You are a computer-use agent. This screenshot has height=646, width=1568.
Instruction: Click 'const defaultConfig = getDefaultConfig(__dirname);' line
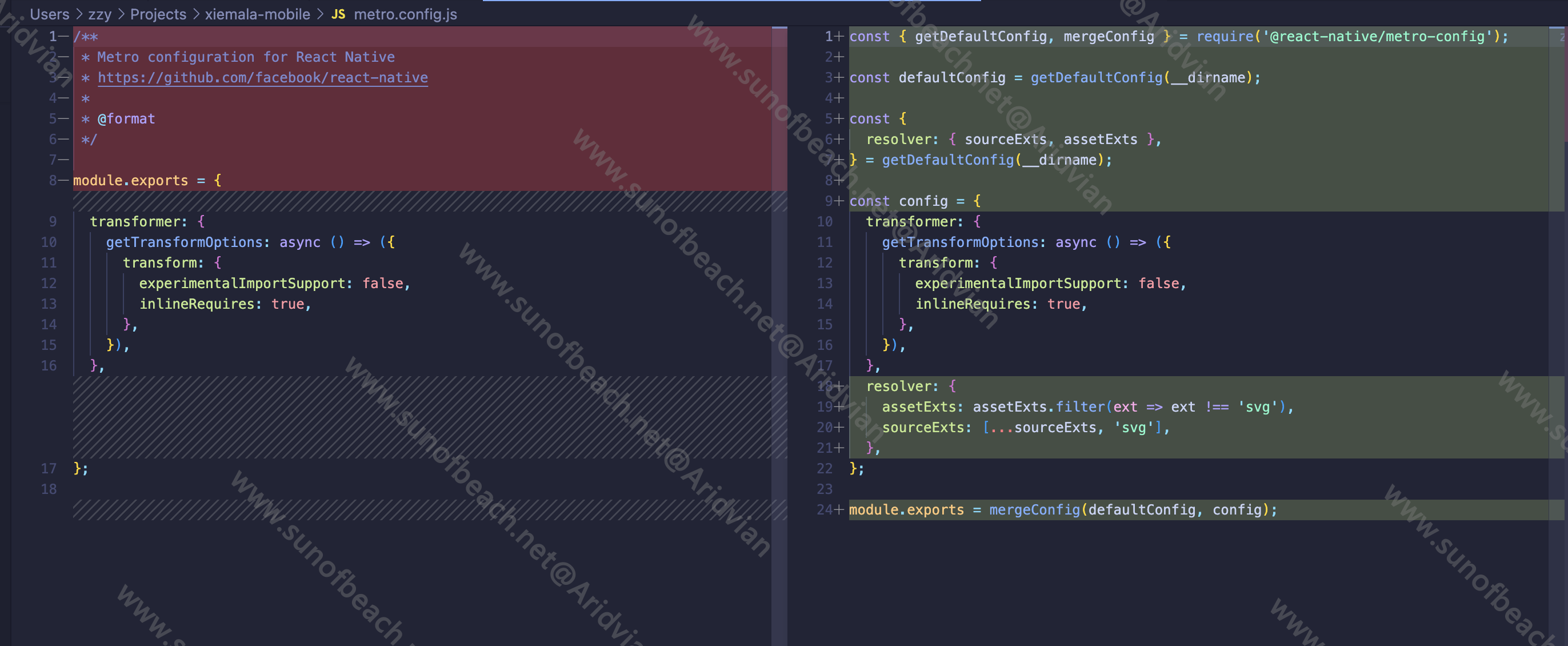pyautogui.click(x=1055, y=77)
